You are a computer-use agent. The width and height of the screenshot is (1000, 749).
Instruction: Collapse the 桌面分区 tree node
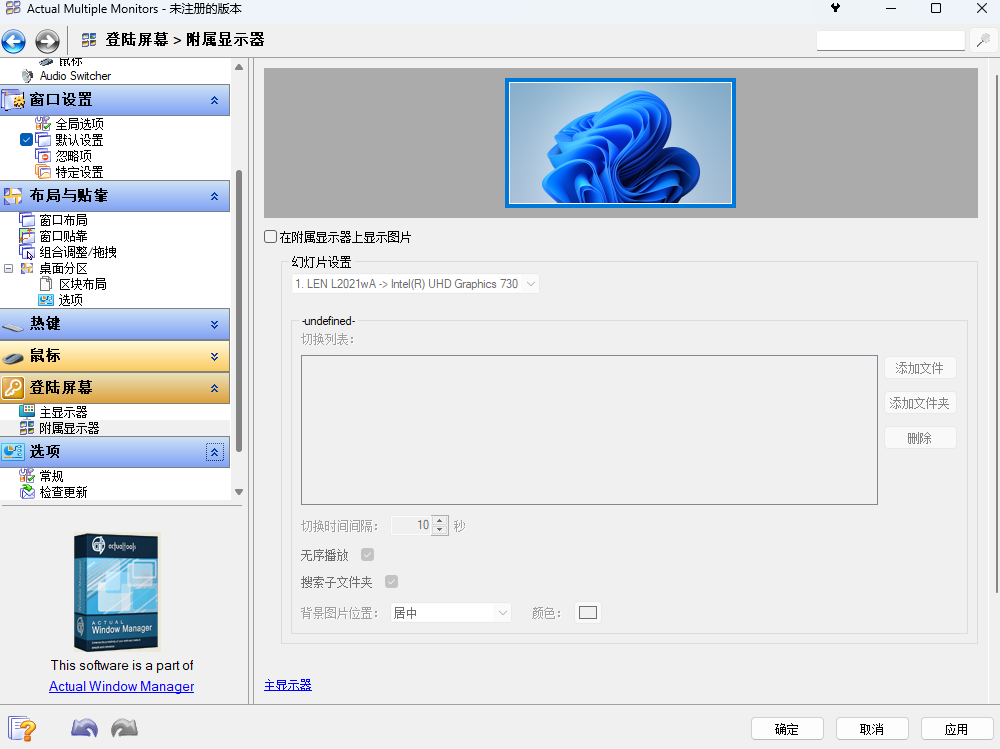coord(8,269)
